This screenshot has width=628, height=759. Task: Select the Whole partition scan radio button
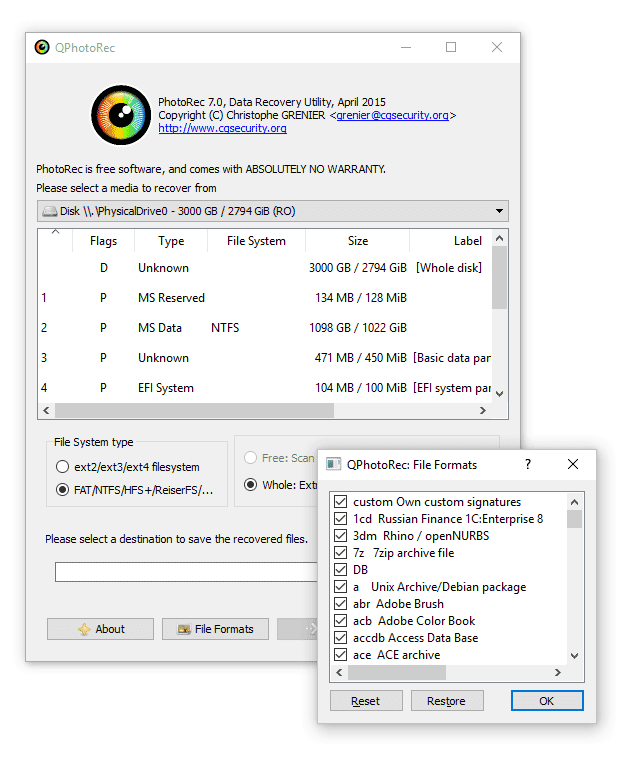click(250, 485)
